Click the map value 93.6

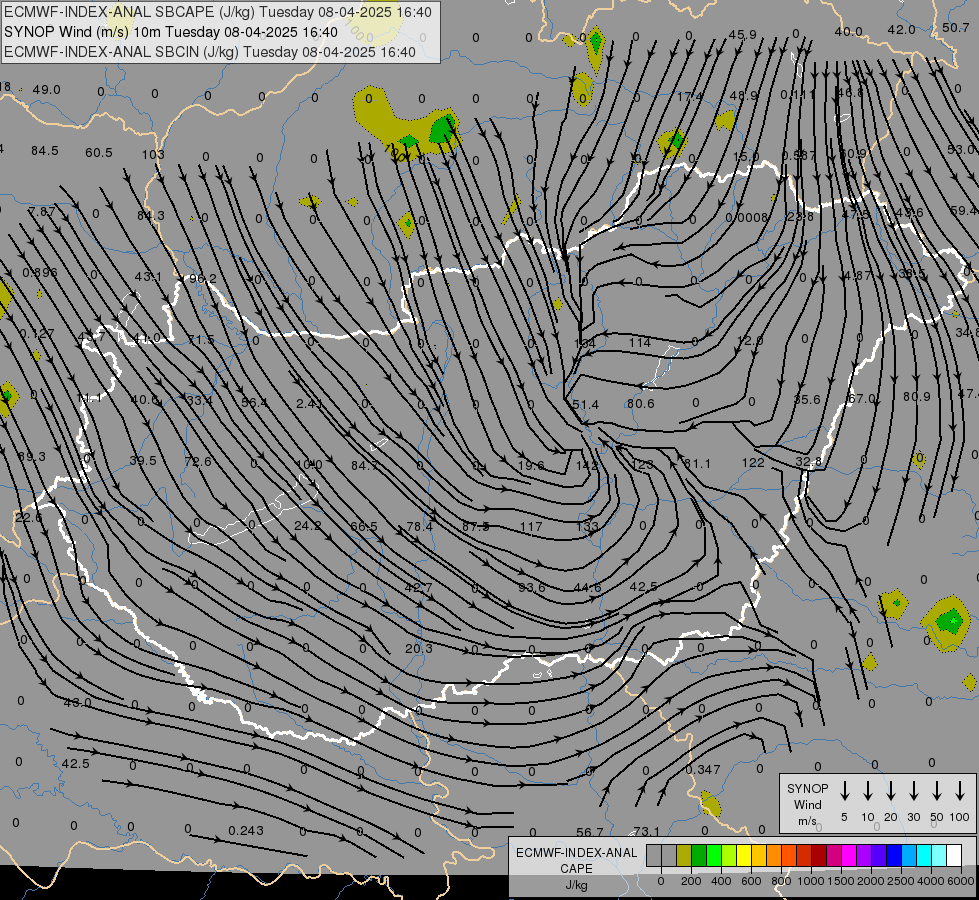tap(532, 588)
